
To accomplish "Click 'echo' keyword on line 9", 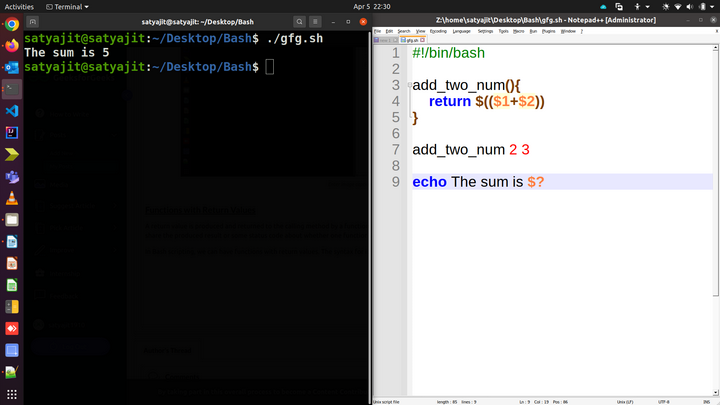I will click(x=429, y=182).
